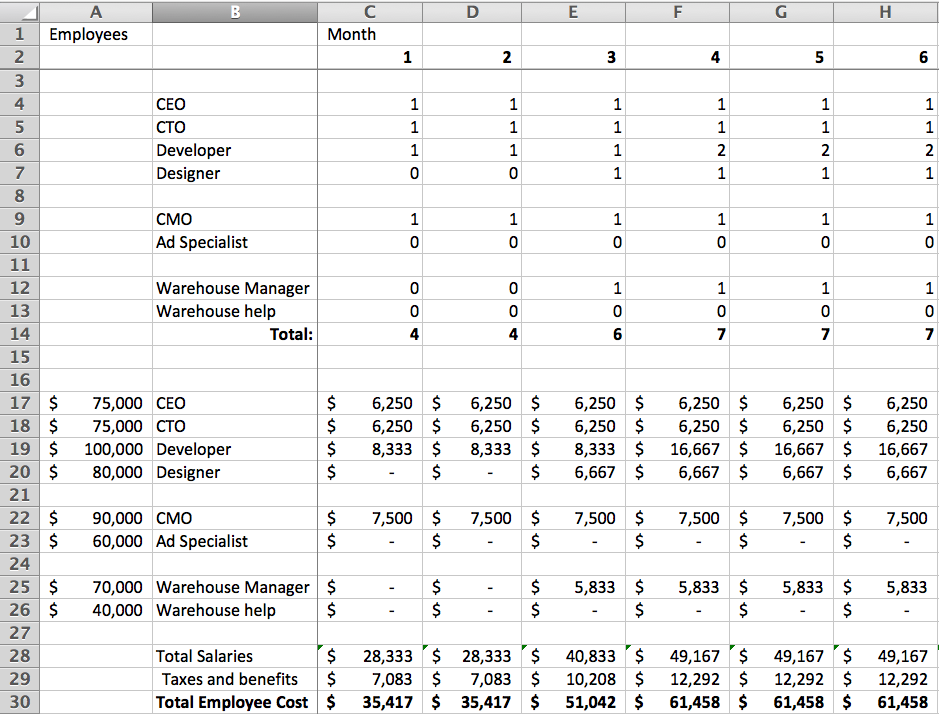Click CEO annual salary '75,000' in row 17
Viewport: 939px width, 714px height.
[x=96, y=403]
